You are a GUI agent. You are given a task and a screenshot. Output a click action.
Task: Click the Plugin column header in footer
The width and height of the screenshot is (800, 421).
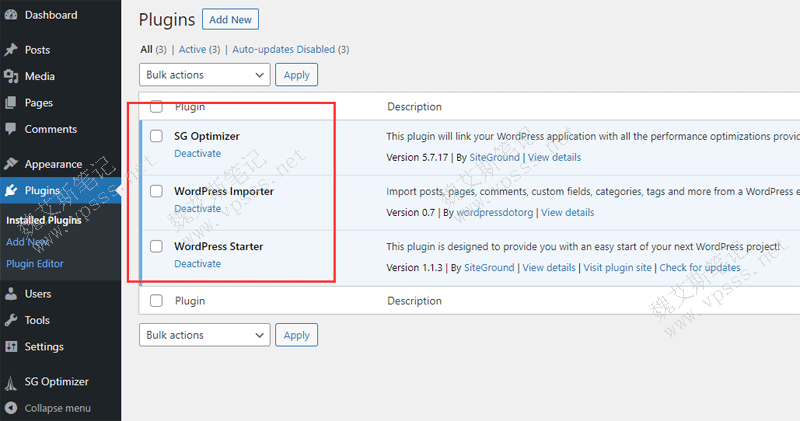pyautogui.click(x=190, y=301)
